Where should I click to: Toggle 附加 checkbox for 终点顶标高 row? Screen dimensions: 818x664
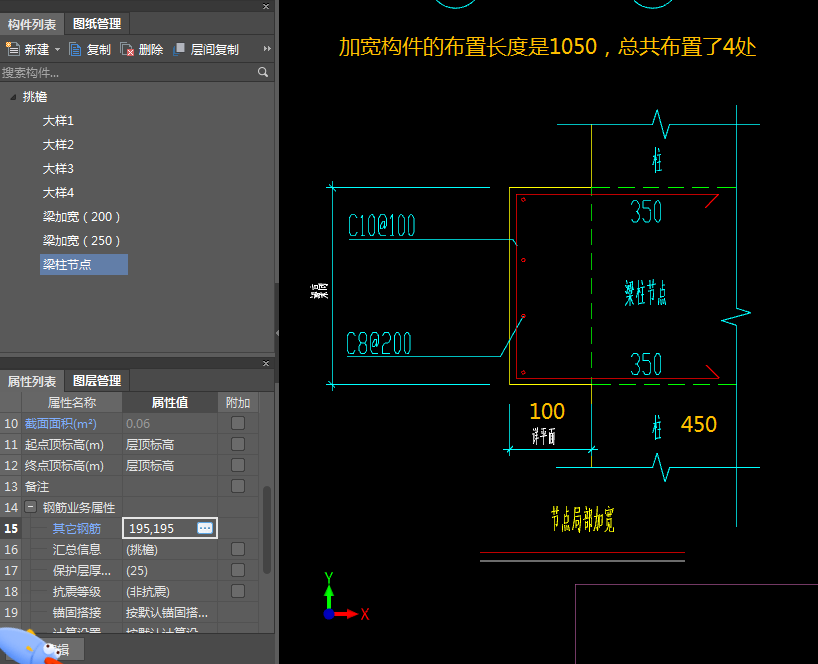pyautogui.click(x=238, y=465)
